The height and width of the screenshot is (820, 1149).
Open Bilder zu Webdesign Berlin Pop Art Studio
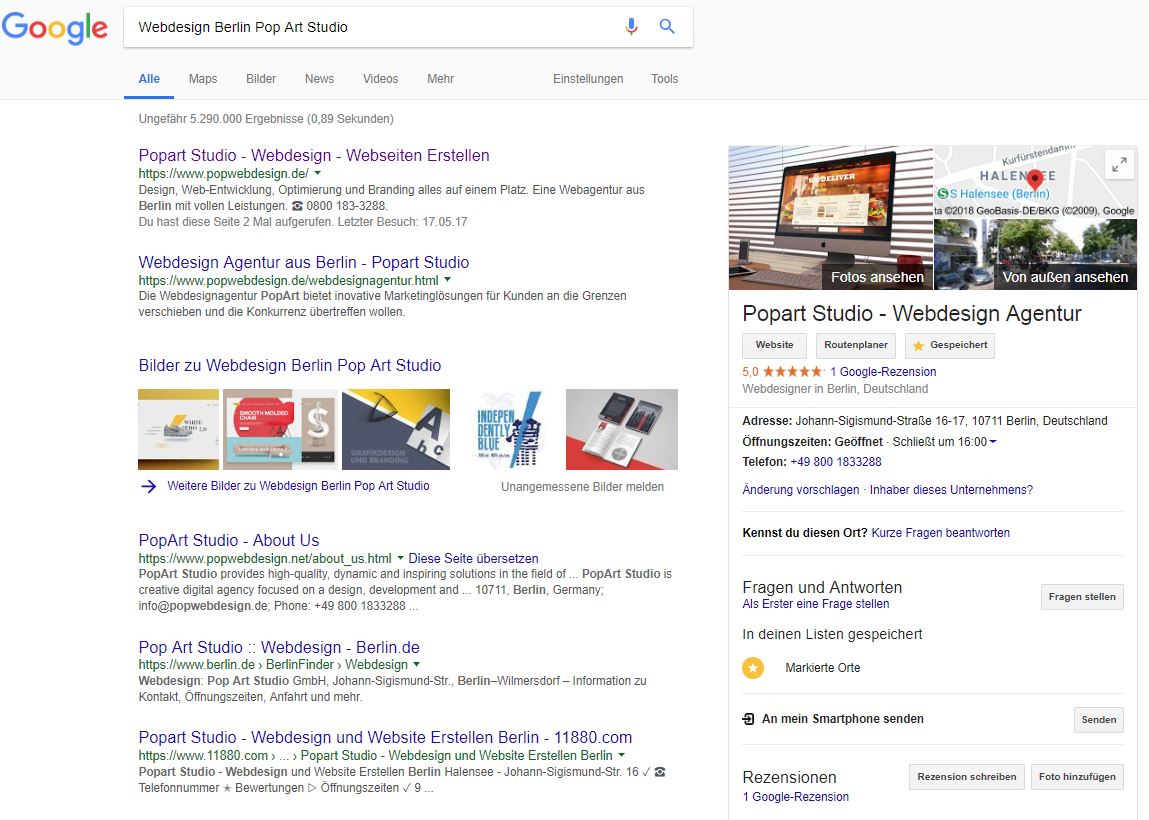tap(289, 366)
